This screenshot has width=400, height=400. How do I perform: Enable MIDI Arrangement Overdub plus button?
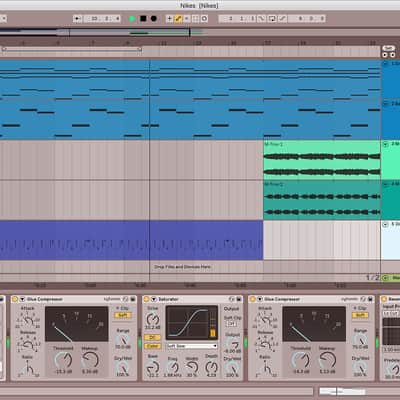click(x=169, y=19)
